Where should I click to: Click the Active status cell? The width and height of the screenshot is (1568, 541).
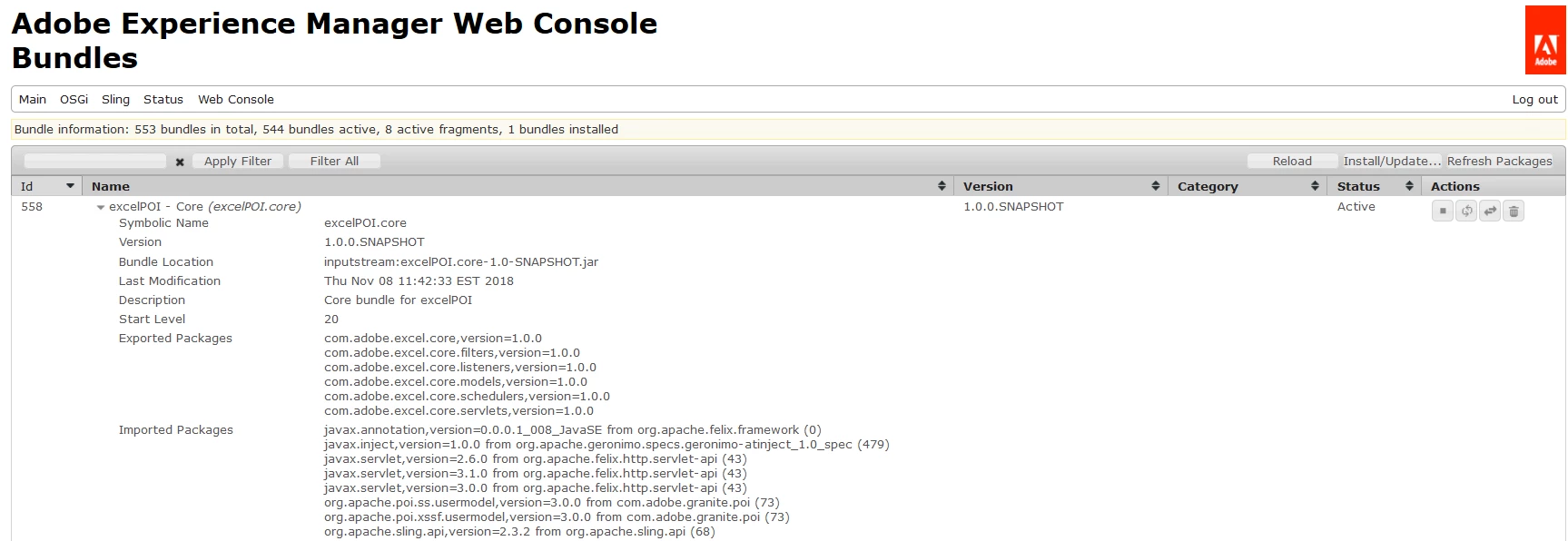pos(1356,207)
